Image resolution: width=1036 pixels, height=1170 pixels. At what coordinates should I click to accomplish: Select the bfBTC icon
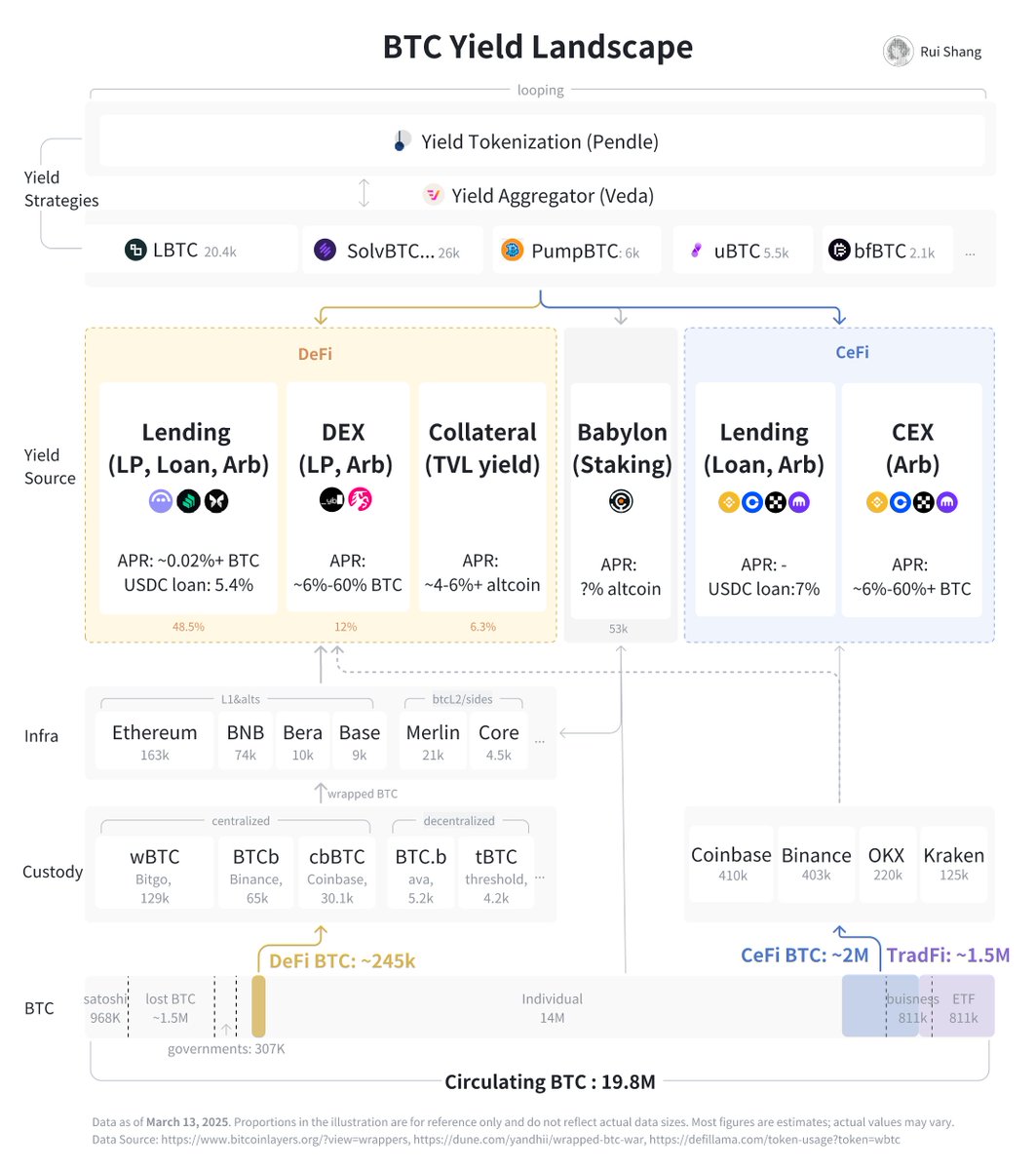(x=840, y=250)
